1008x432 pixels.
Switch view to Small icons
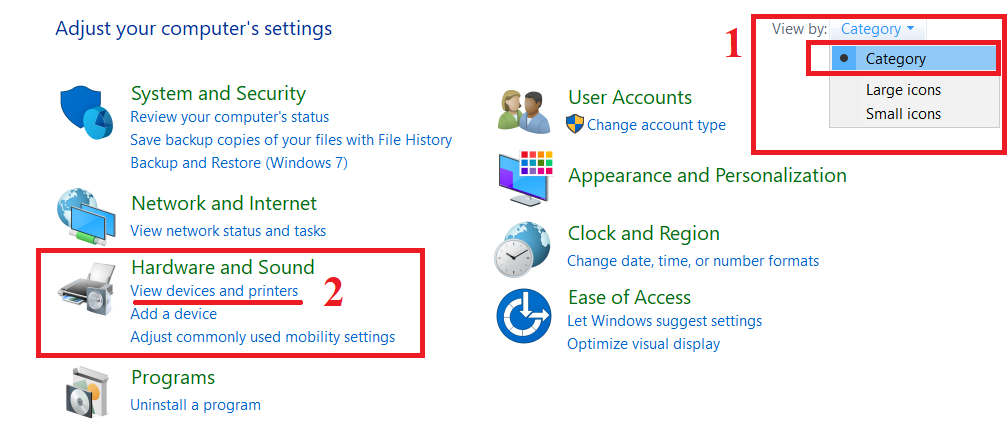tap(903, 114)
